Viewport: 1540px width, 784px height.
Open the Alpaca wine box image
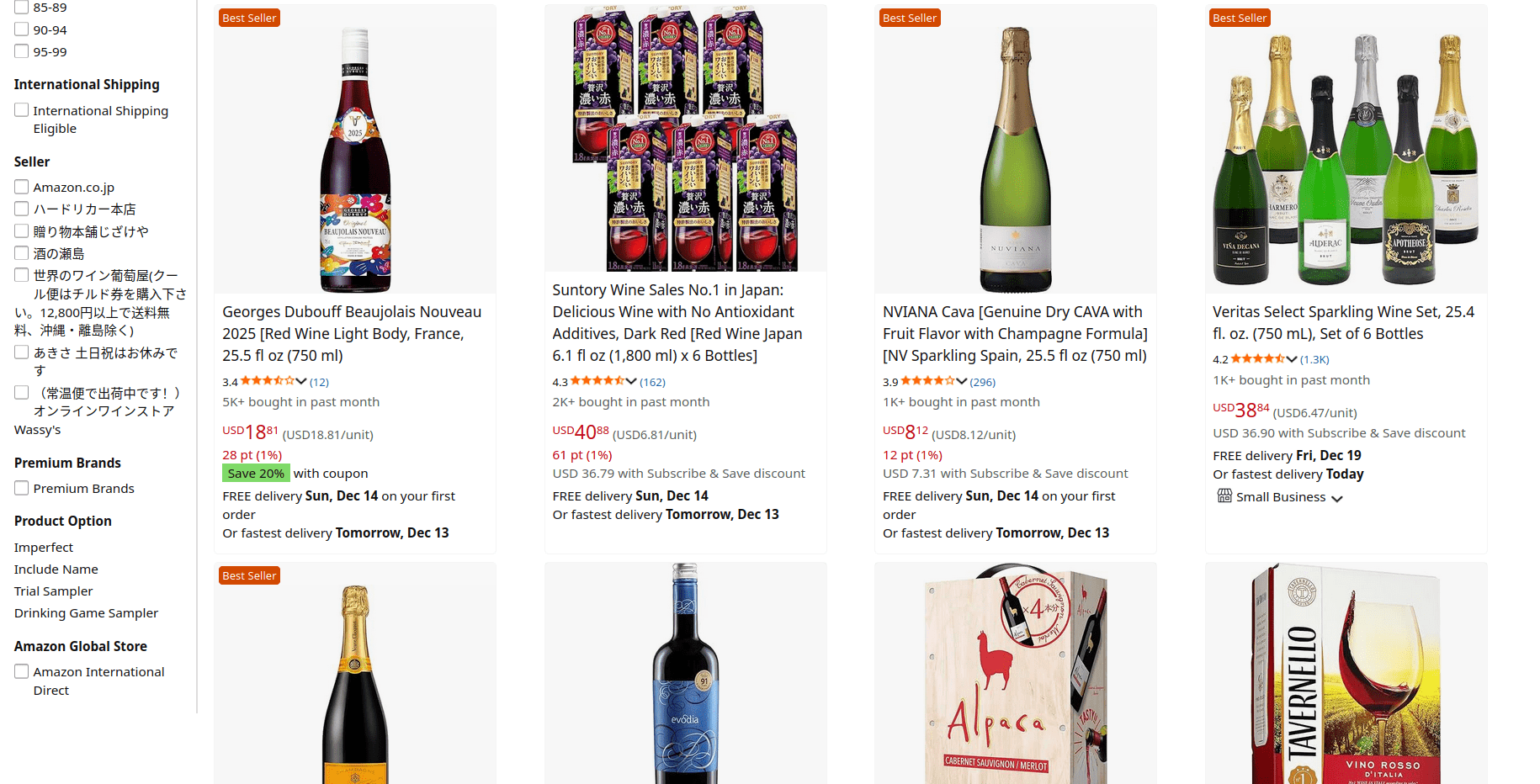click(1015, 673)
